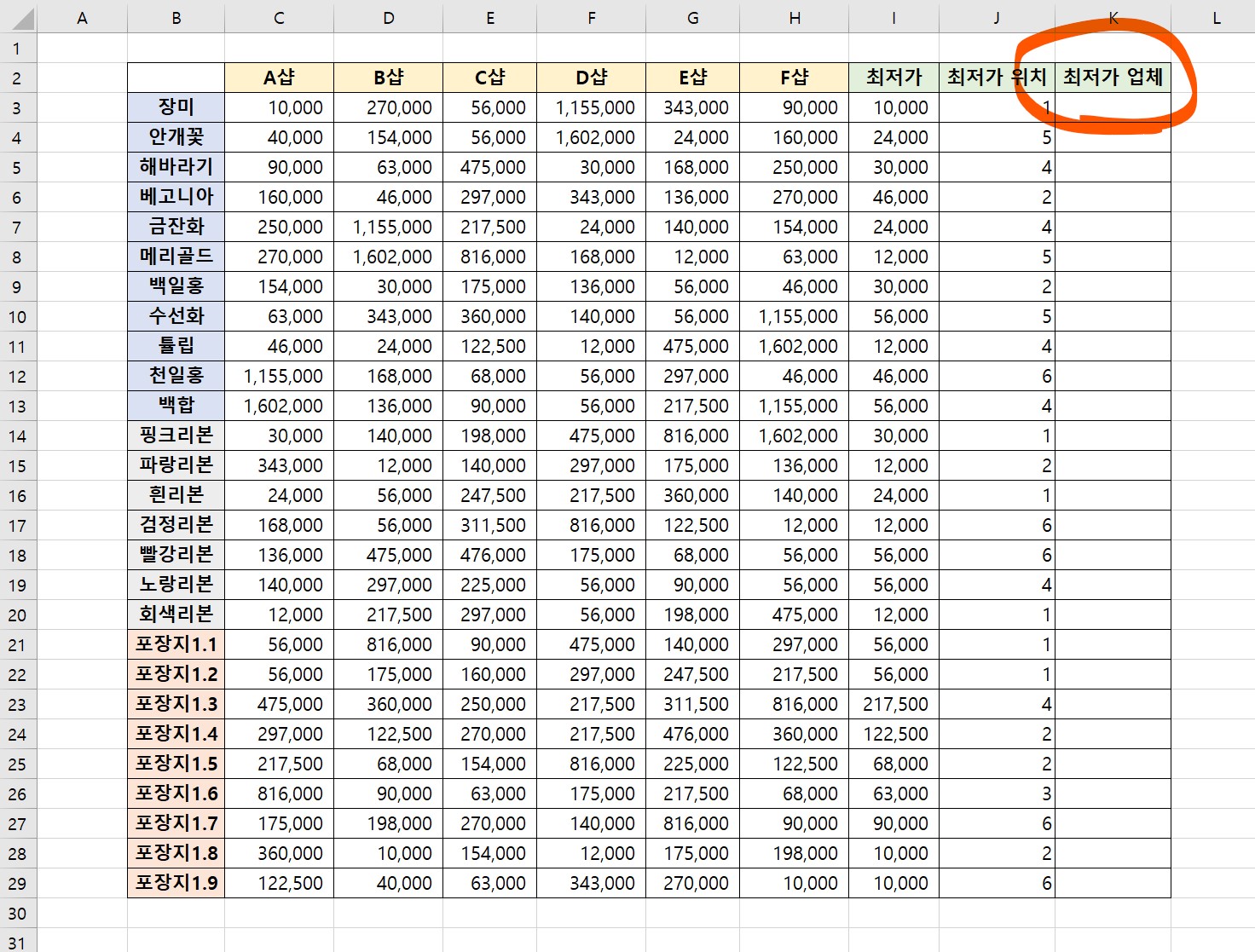Select the 최저가 header cell
This screenshot has width=1255, height=952.
point(894,78)
